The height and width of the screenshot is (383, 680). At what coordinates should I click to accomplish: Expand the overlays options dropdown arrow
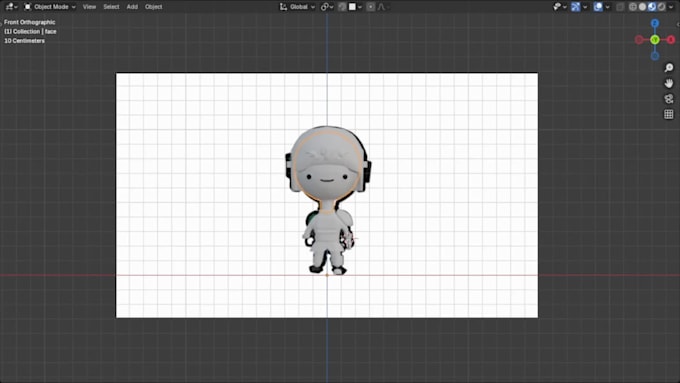click(608, 7)
